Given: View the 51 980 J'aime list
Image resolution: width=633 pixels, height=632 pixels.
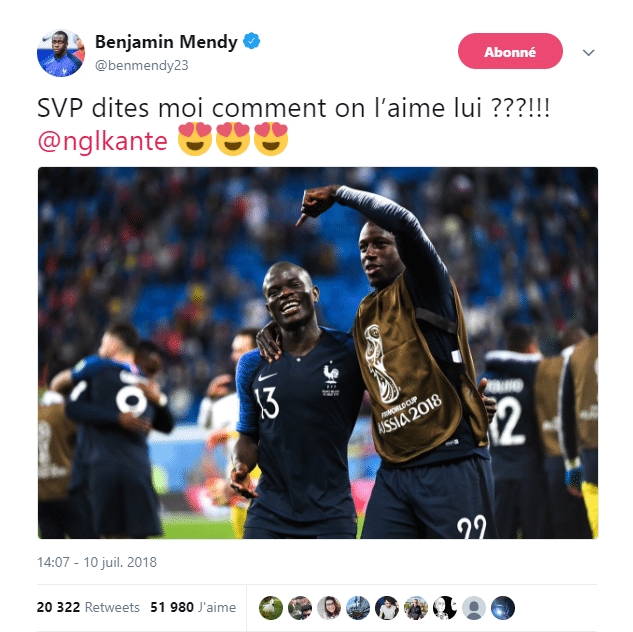Looking at the screenshot, I should pos(193,607).
